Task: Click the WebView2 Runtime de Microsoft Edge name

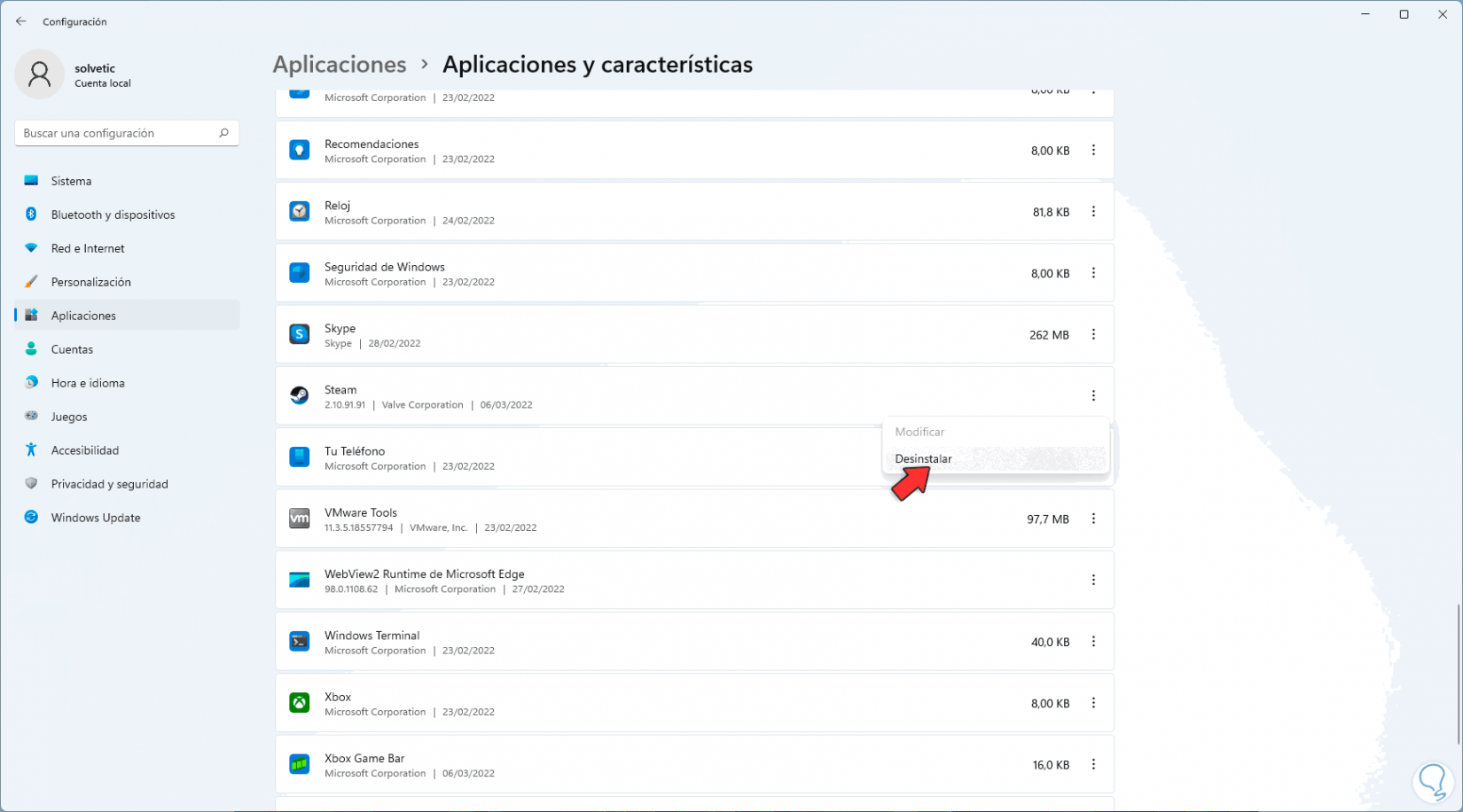Action: (425, 574)
